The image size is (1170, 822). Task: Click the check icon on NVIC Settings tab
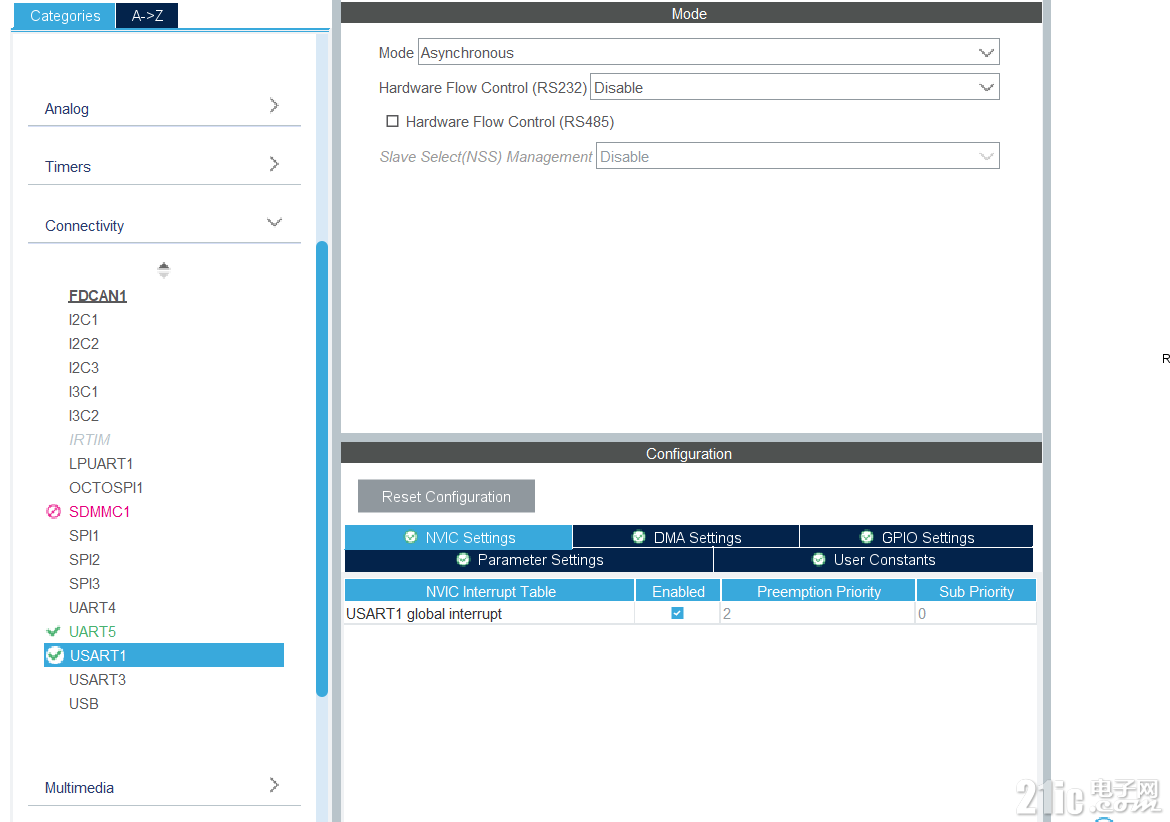tap(410, 537)
